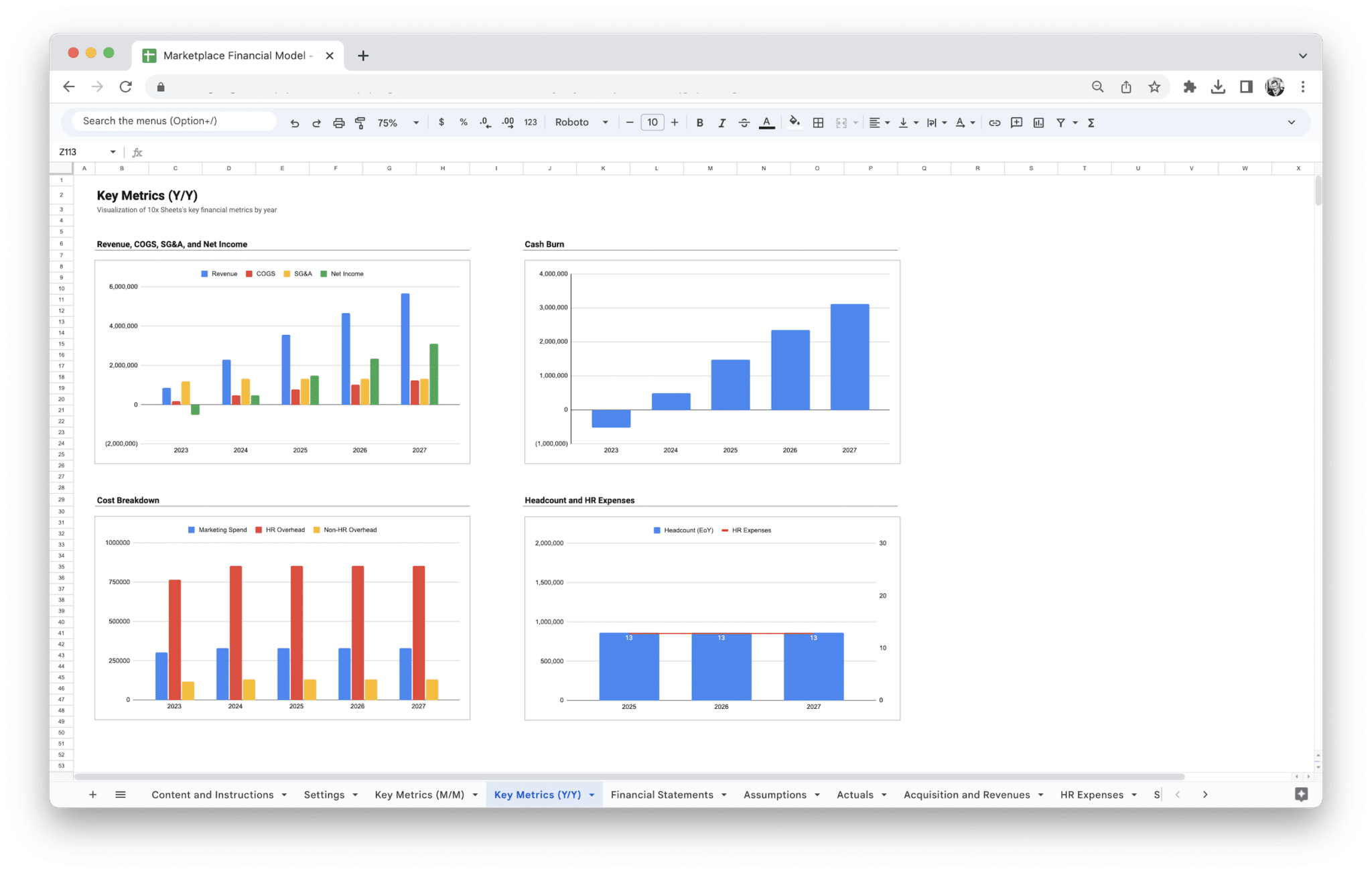Toggle bold formatting
Screen dimensions: 1372x873
point(699,122)
